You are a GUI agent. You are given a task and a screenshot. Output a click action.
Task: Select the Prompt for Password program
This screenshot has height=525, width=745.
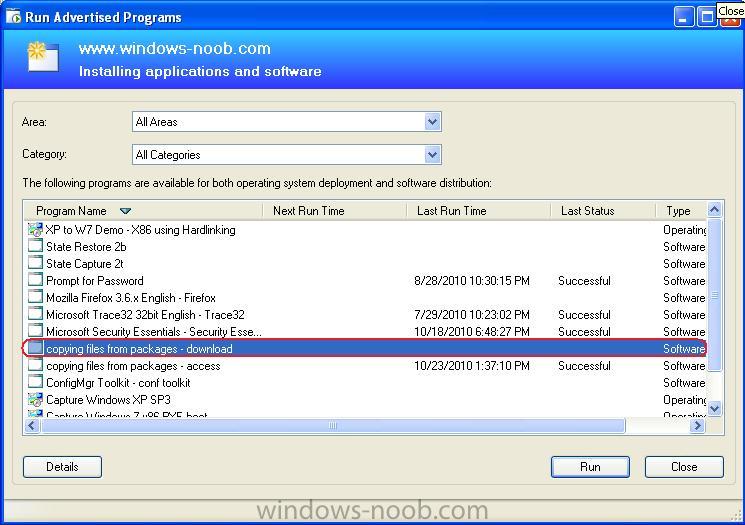click(x=95, y=281)
